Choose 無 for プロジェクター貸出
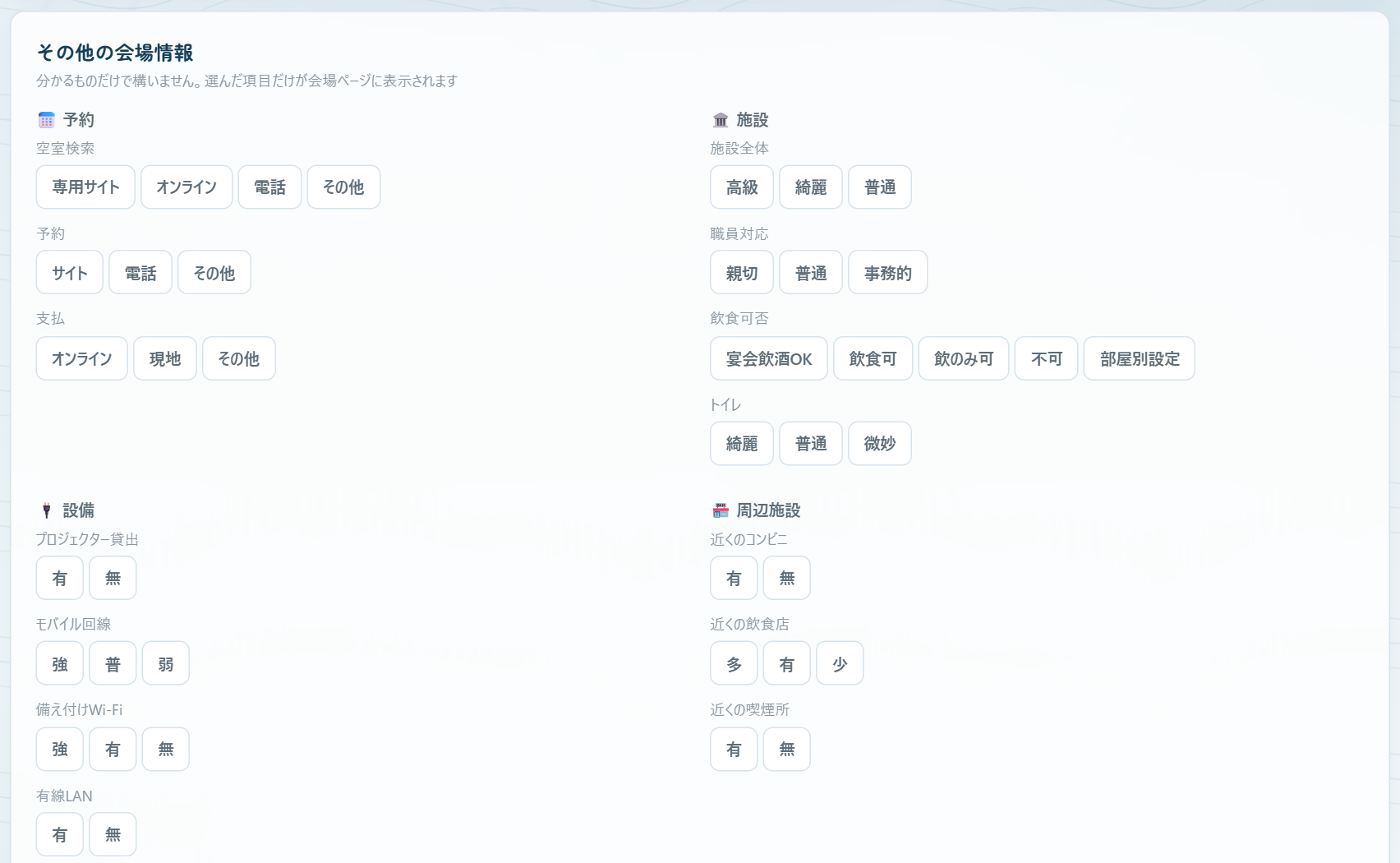This screenshot has height=863, width=1400. (x=113, y=578)
